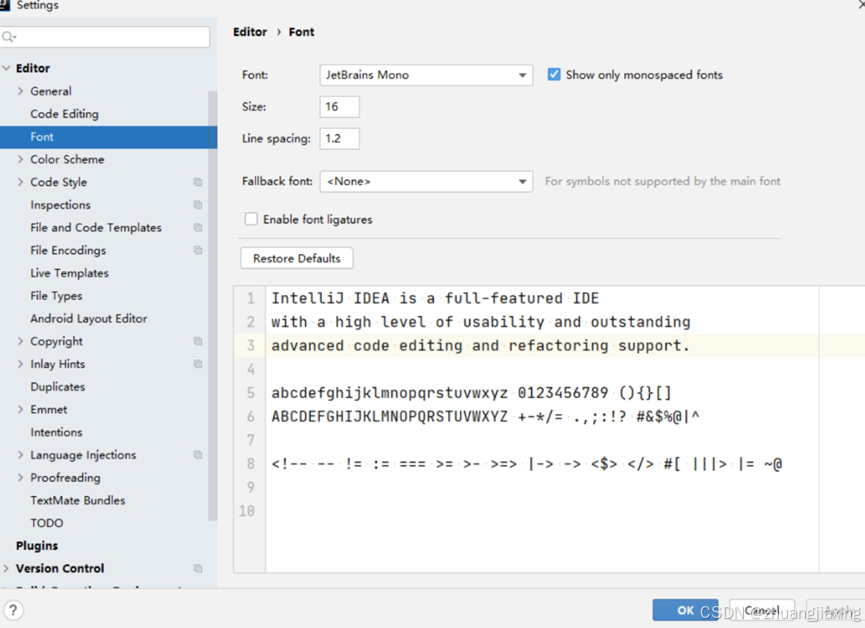The image size is (865, 628).
Task: Expand the Proofreading node
Action: click(x=20, y=477)
